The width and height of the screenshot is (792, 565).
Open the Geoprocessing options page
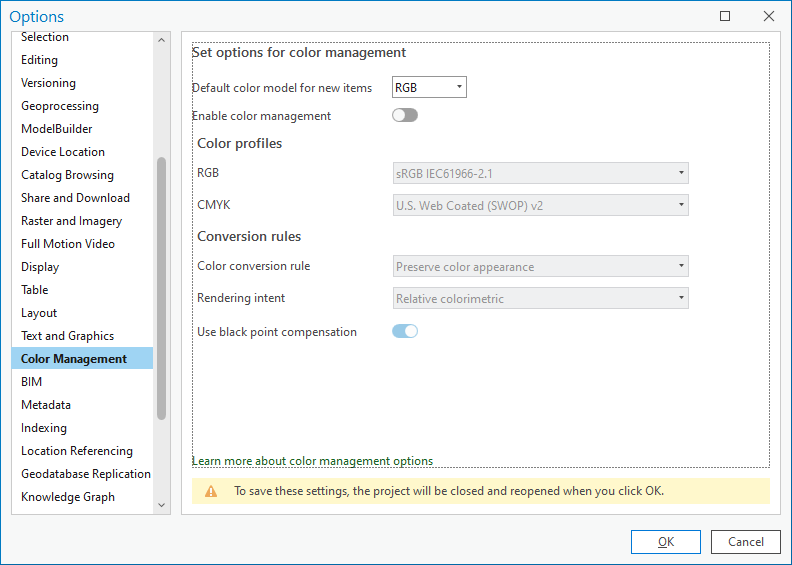60,106
